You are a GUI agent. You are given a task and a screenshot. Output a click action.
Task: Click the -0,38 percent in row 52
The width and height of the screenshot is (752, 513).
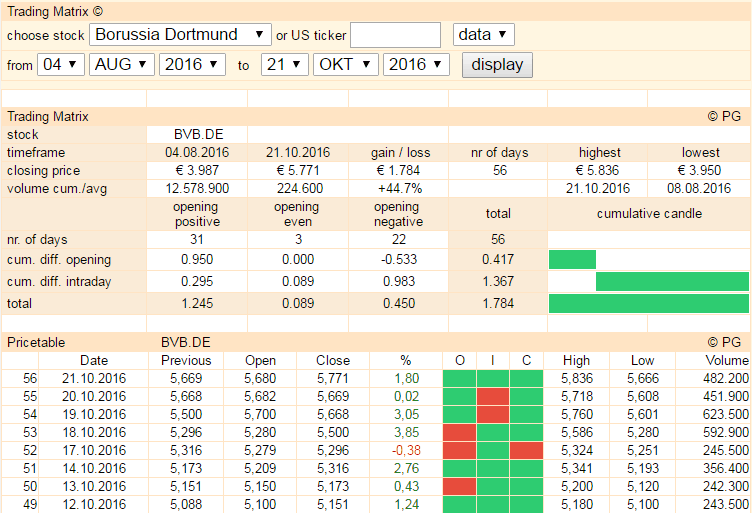(x=406, y=450)
